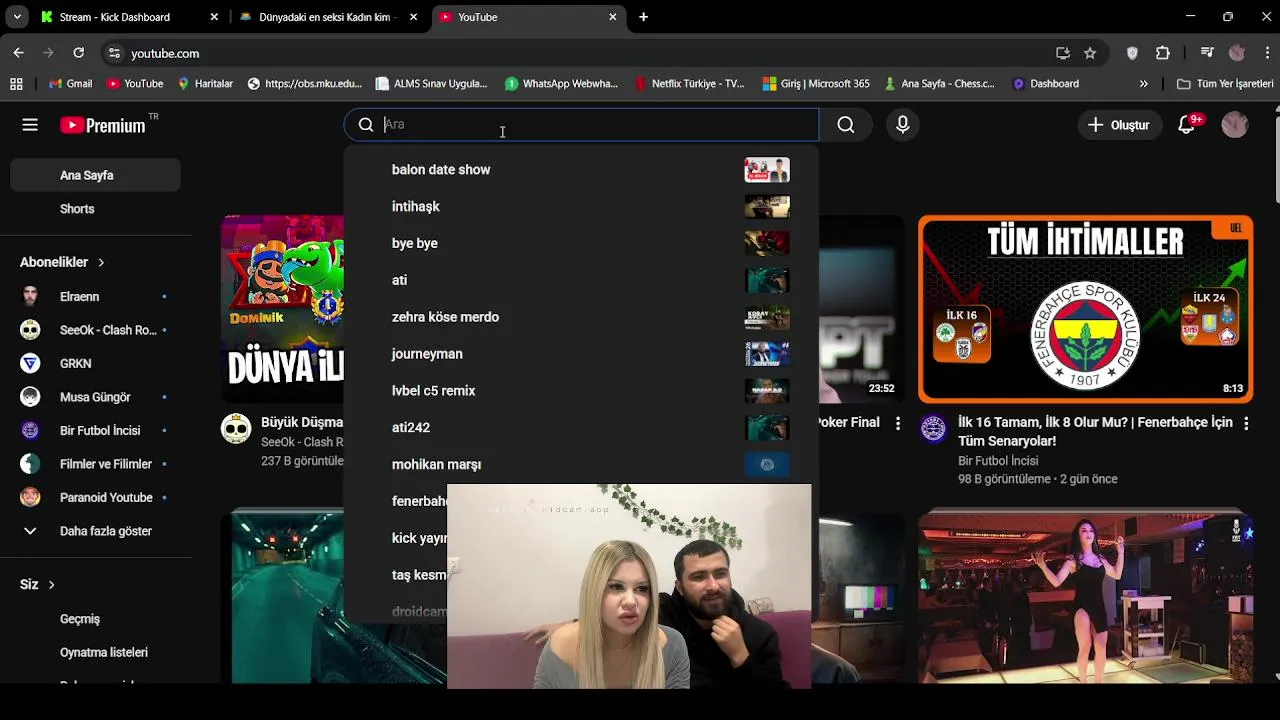Viewport: 1280px width, 720px height.
Task: Show more bookmarks with double chevron
Action: point(1144,84)
